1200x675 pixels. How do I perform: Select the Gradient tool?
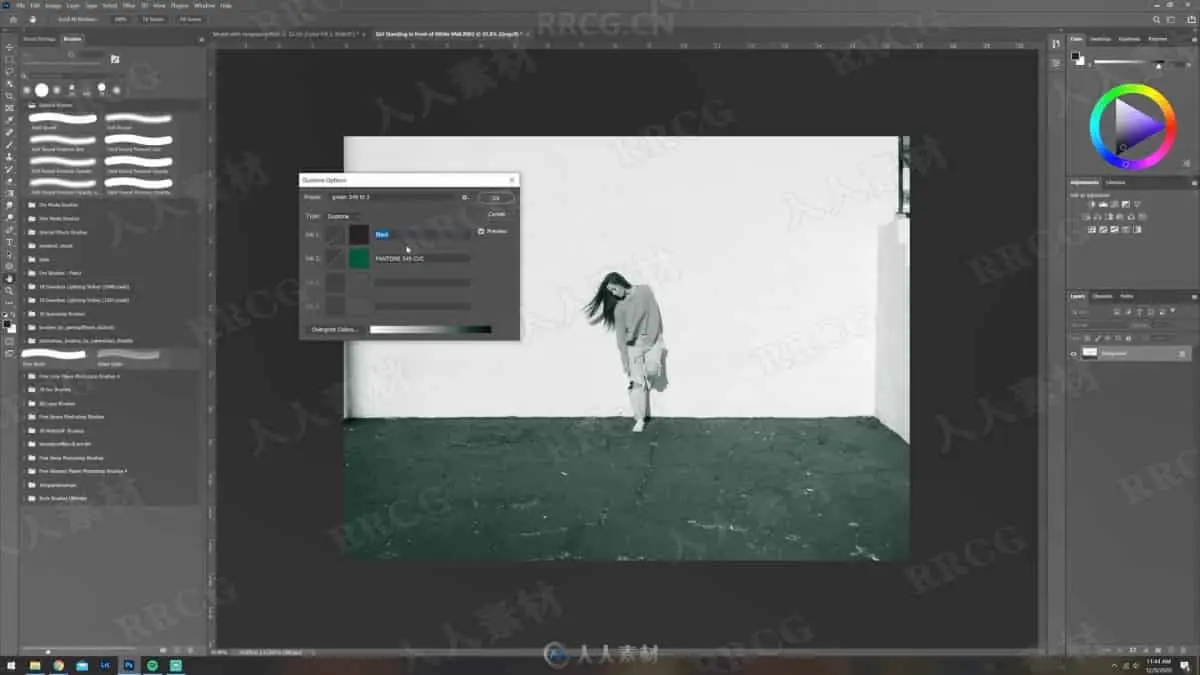tap(10, 193)
